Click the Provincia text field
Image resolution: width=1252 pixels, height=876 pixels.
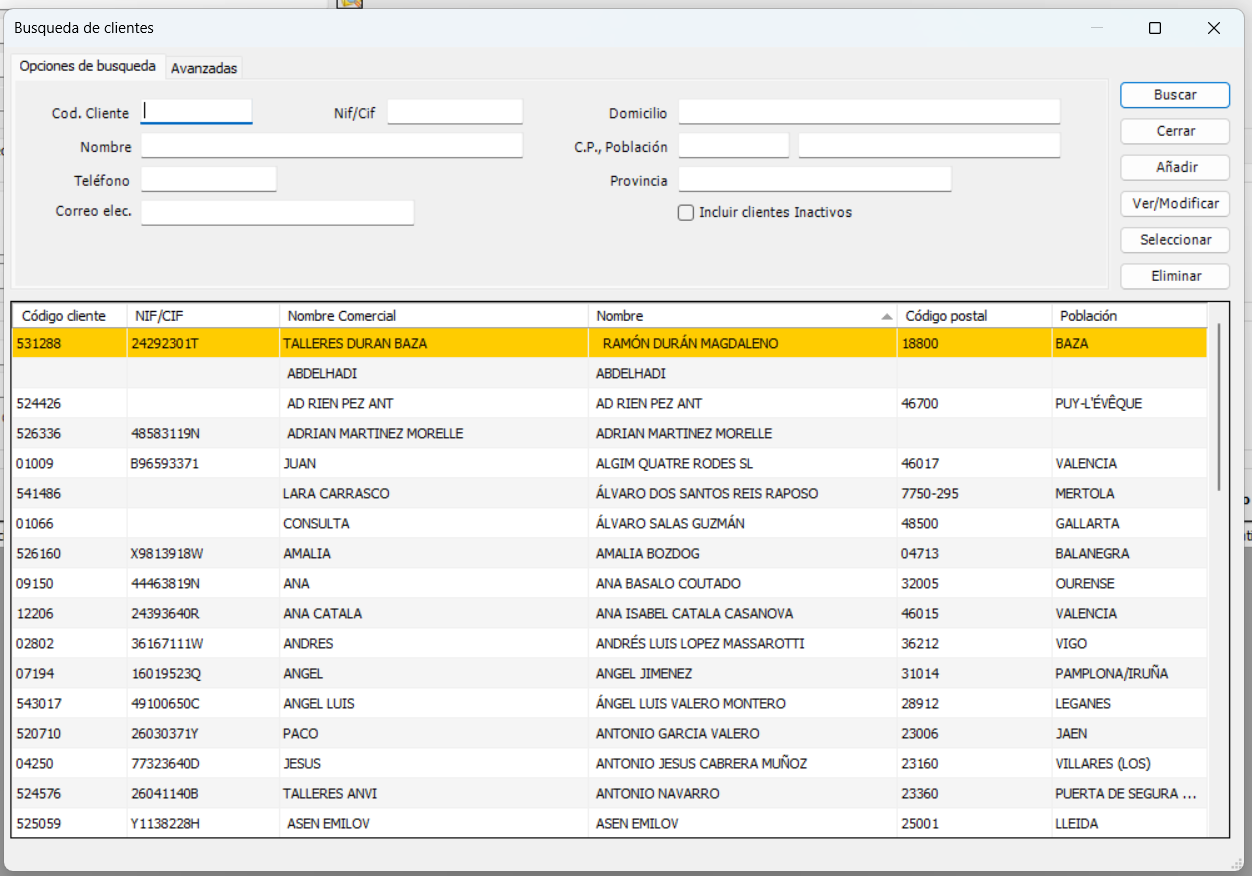[814, 180]
